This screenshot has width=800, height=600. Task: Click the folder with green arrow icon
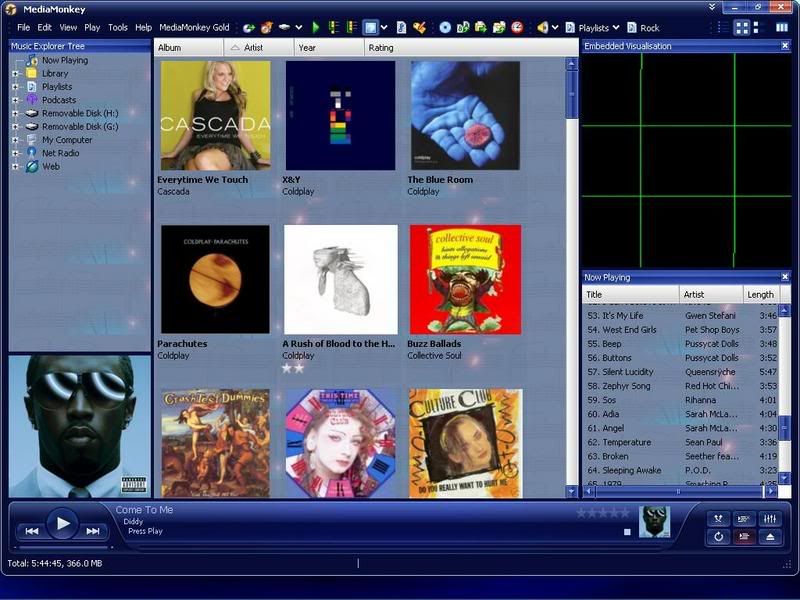tap(481, 28)
